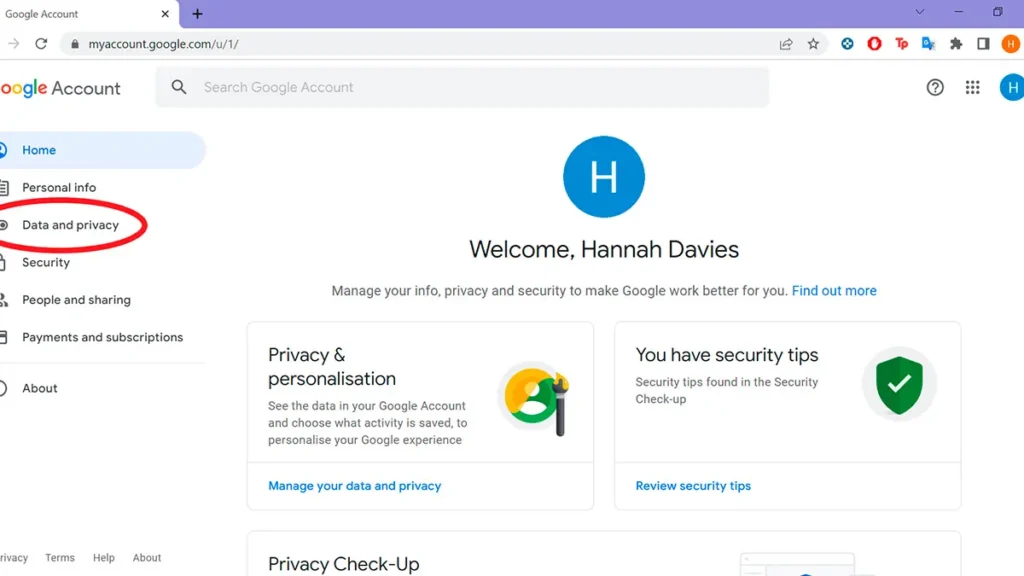Click the About footer link
This screenshot has height=576, width=1024.
147,558
